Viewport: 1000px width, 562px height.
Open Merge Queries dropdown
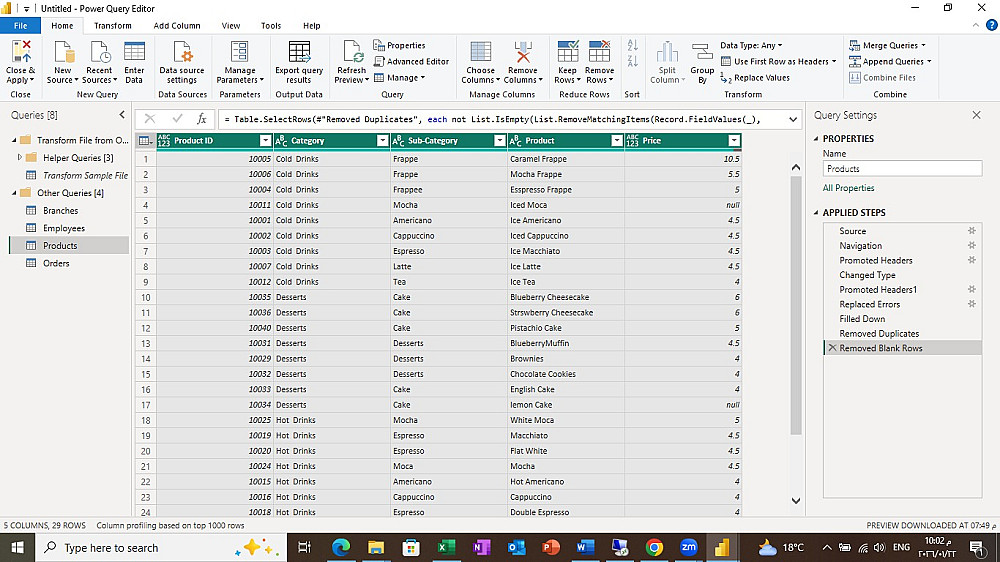[923, 46]
